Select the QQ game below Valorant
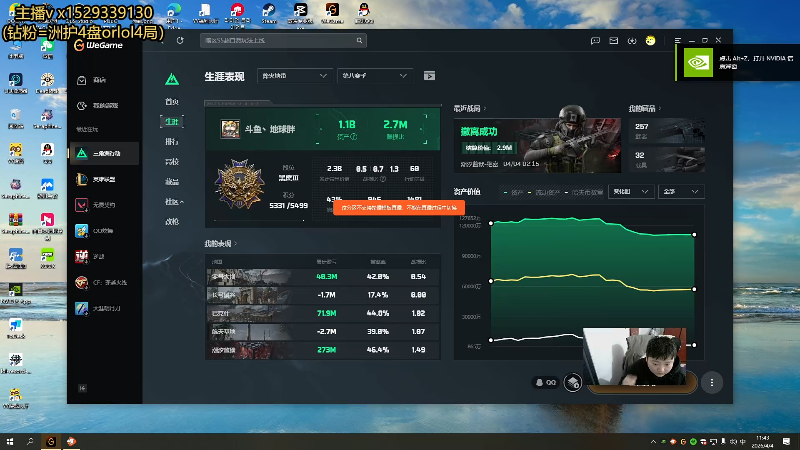800x450 pixels. 104,231
